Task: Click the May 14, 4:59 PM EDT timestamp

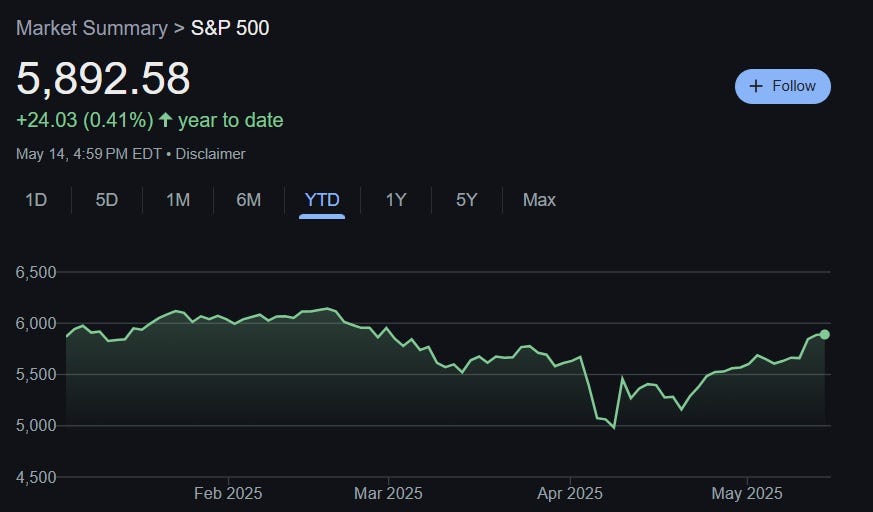Action: 89,154
